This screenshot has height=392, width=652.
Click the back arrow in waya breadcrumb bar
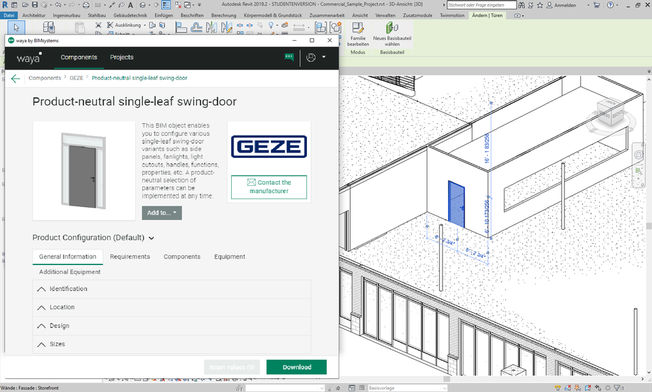(x=15, y=78)
